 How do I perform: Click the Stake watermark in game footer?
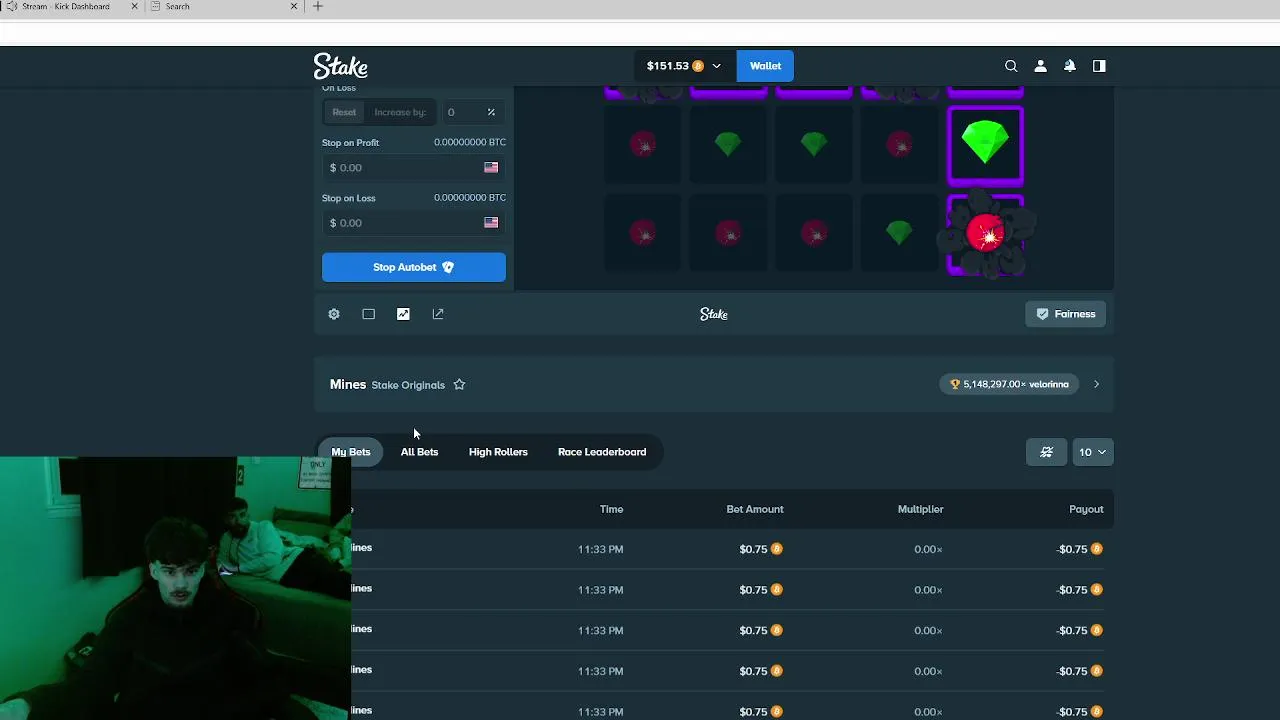pyautogui.click(x=714, y=314)
